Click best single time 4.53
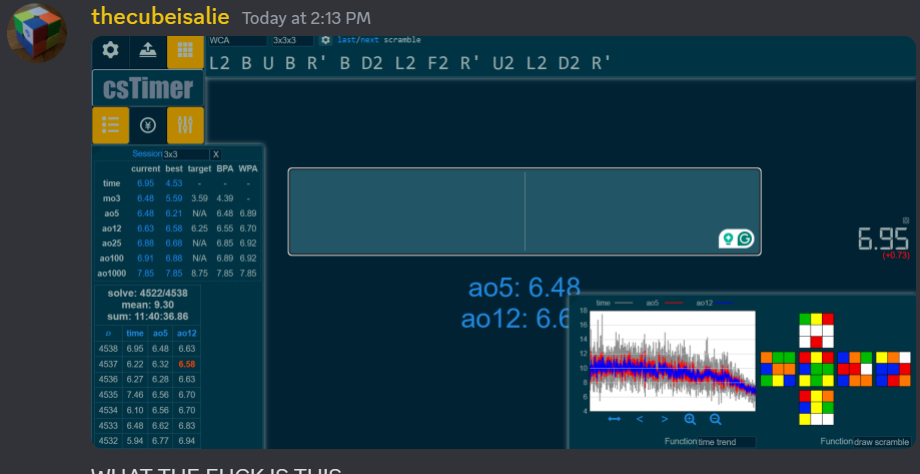 (x=174, y=184)
